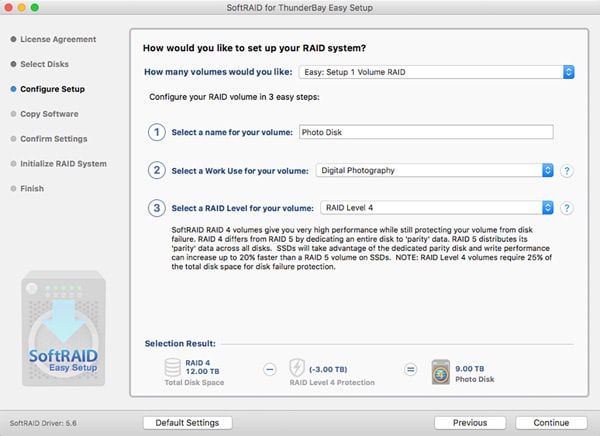The width and height of the screenshot is (600, 436).
Task: Open the RAID Level 4 dropdown
Action: coord(436,208)
